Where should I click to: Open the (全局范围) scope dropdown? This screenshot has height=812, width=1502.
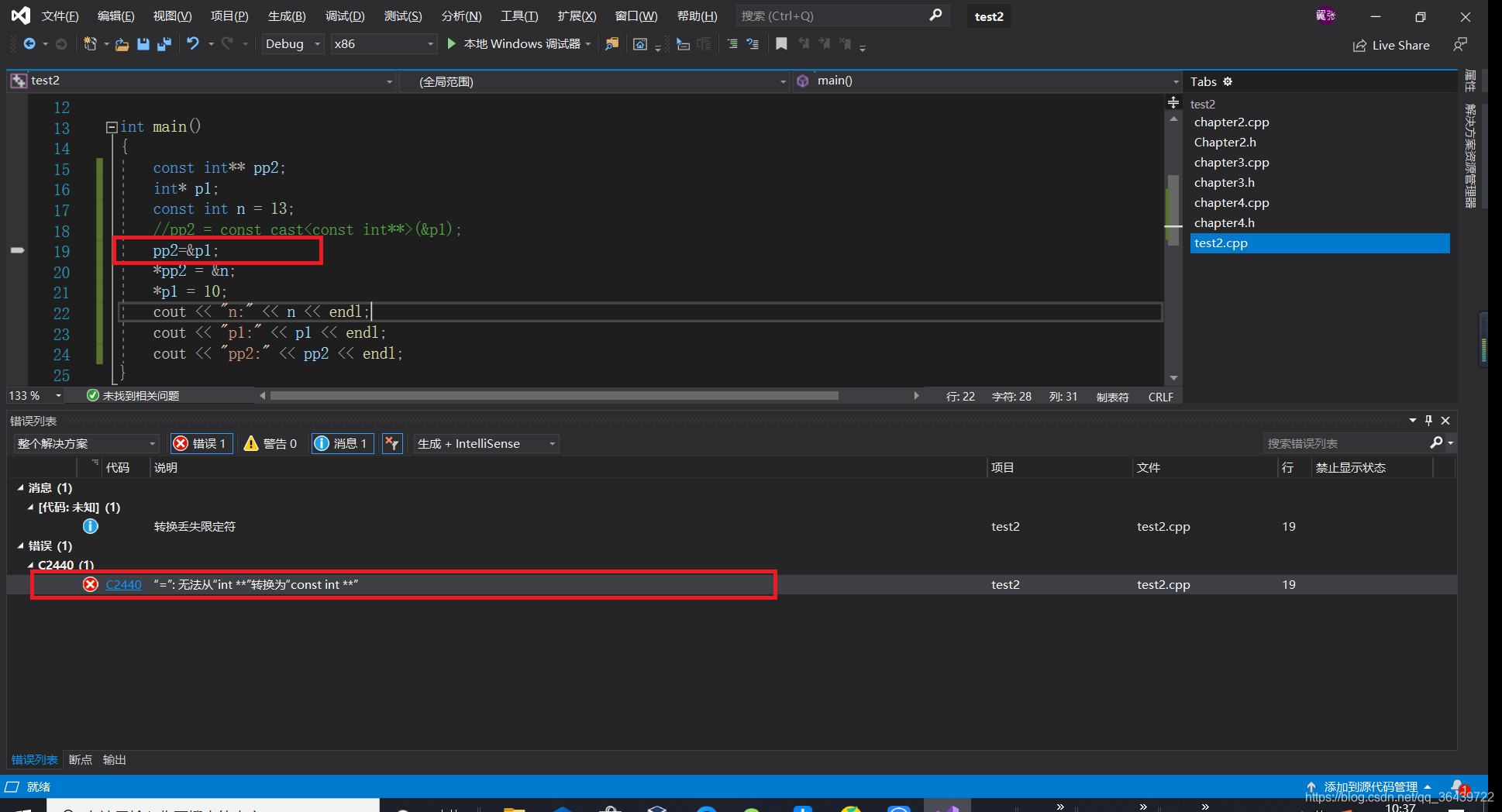click(x=594, y=81)
